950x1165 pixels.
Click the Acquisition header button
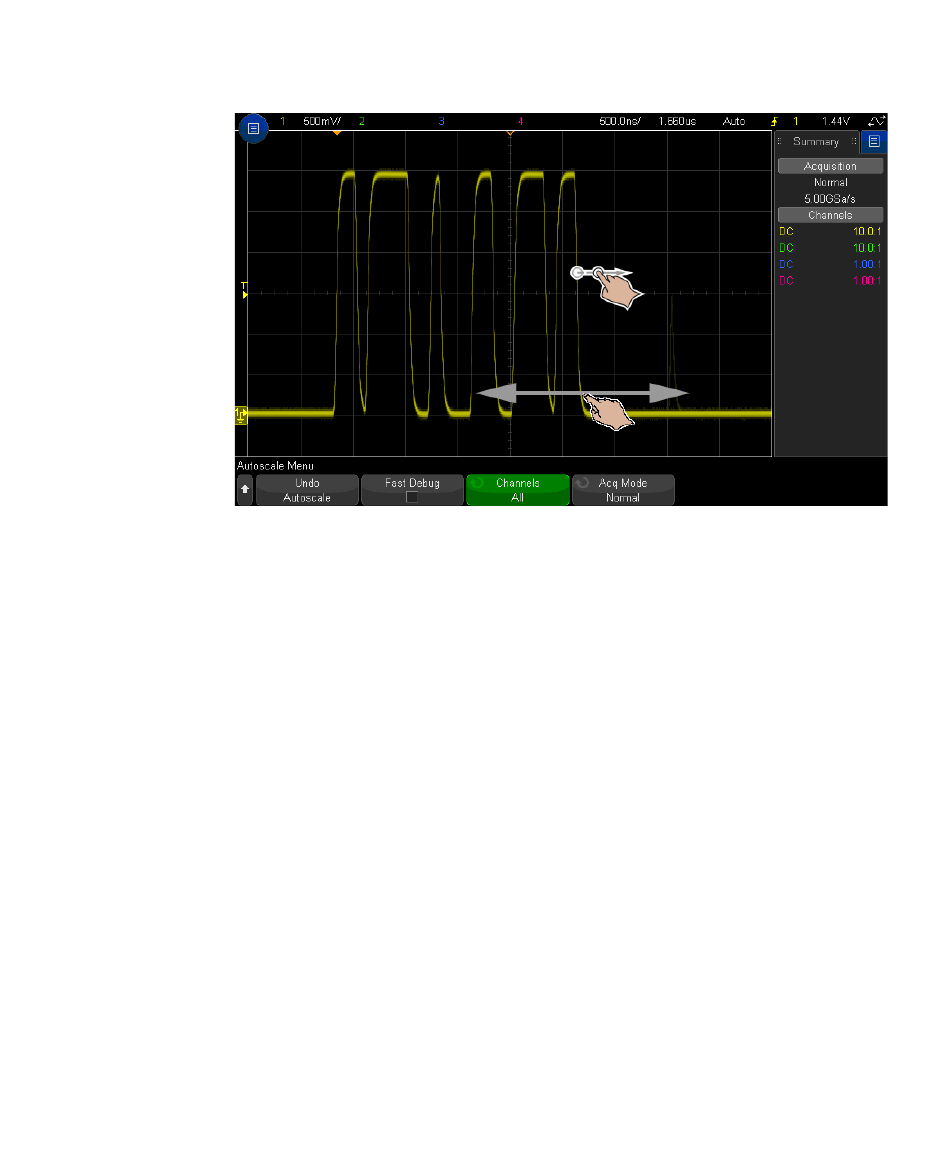[830, 166]
